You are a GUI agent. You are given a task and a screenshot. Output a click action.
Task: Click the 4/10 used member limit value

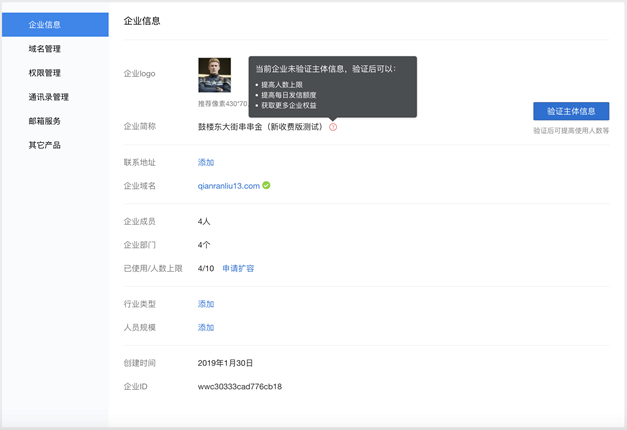[x=206, y=268]
